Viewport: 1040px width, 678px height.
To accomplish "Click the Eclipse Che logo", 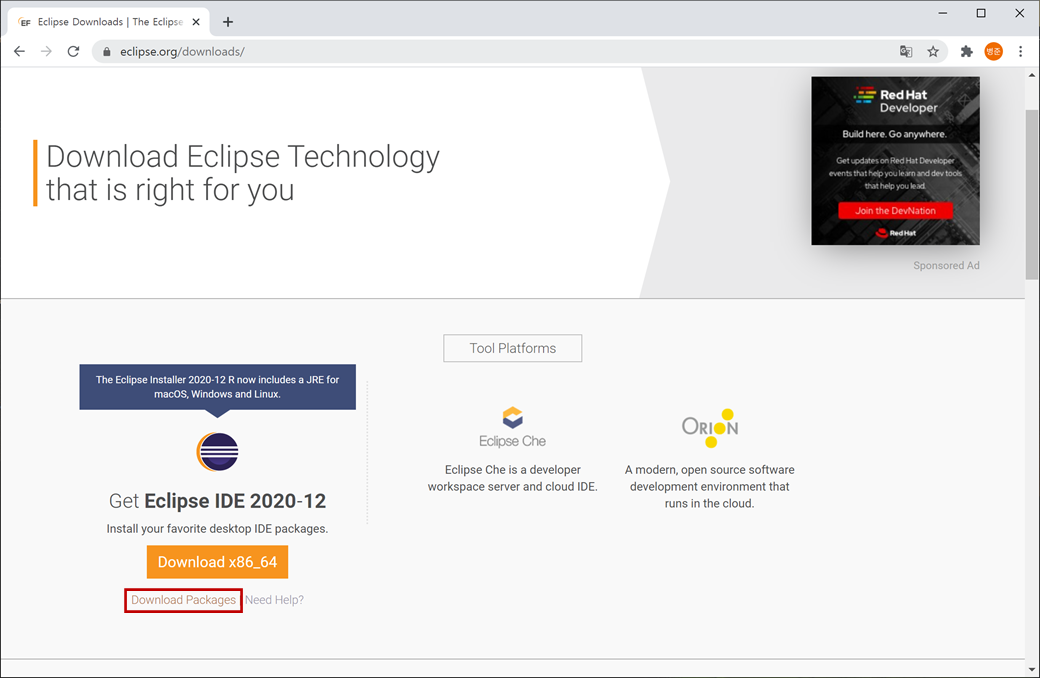I will pyautogui.click(x=512, y=428).
